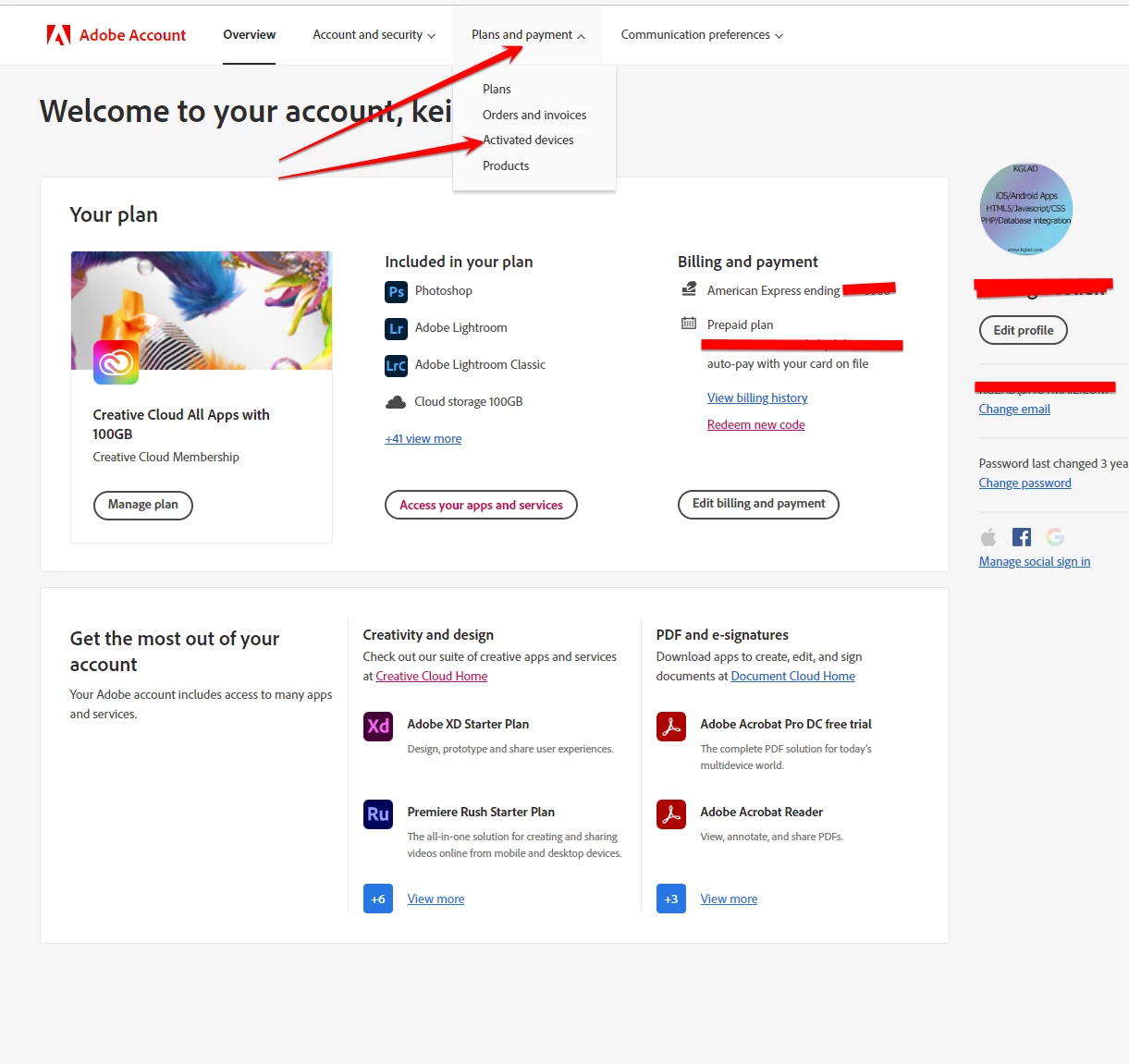Click the Redeem new code link
The height and width of the screenshot is (1064, 1129).
(x=755, y=425)
